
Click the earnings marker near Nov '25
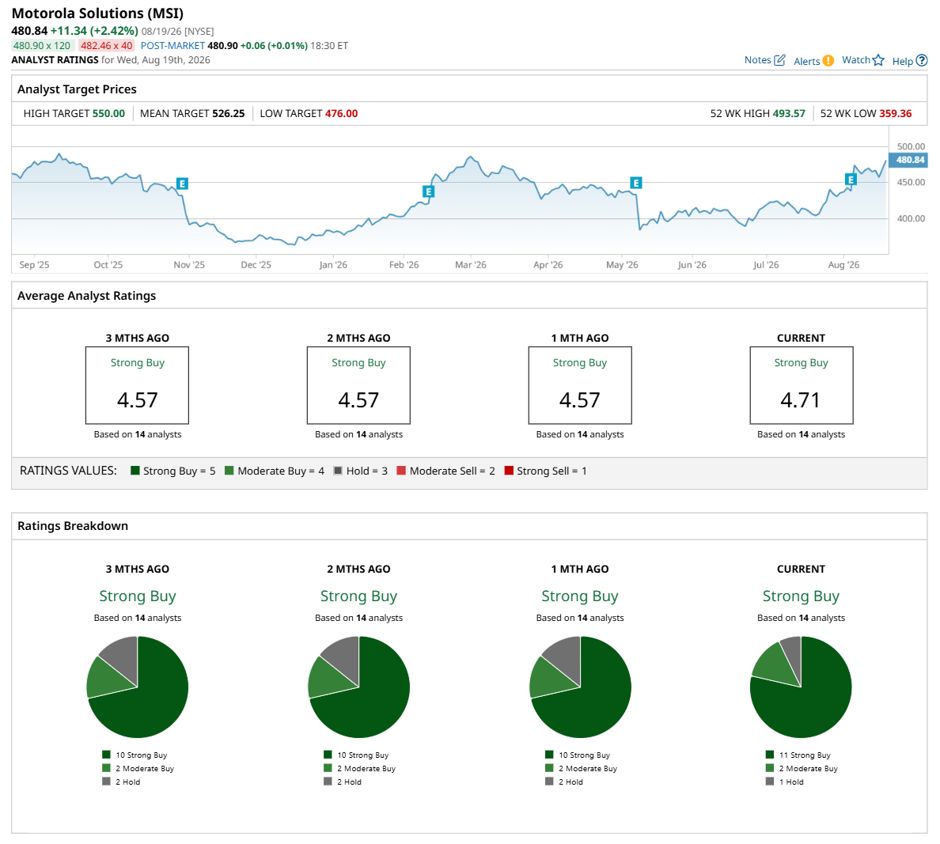tap(182, 183)
